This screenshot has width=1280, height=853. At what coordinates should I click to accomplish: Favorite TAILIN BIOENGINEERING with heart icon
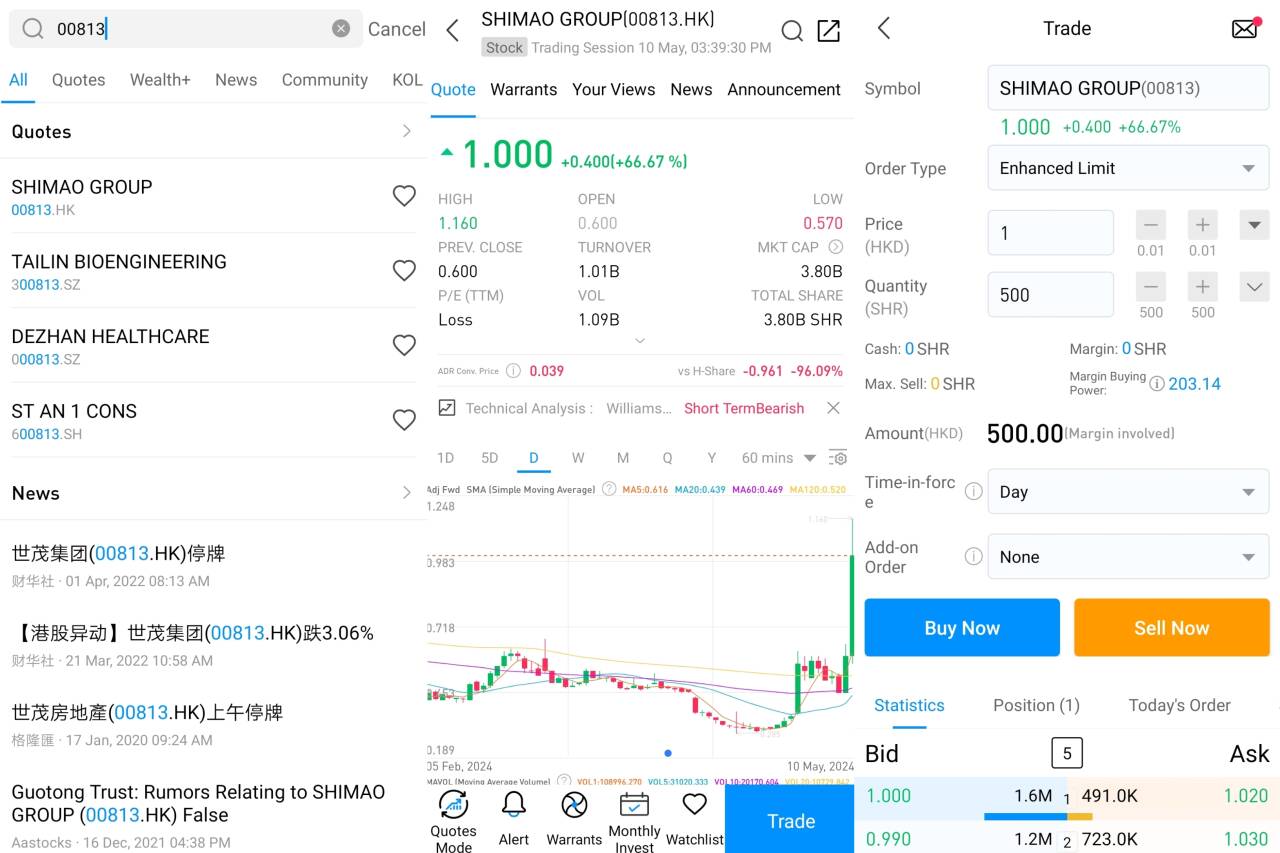point(404,271)
